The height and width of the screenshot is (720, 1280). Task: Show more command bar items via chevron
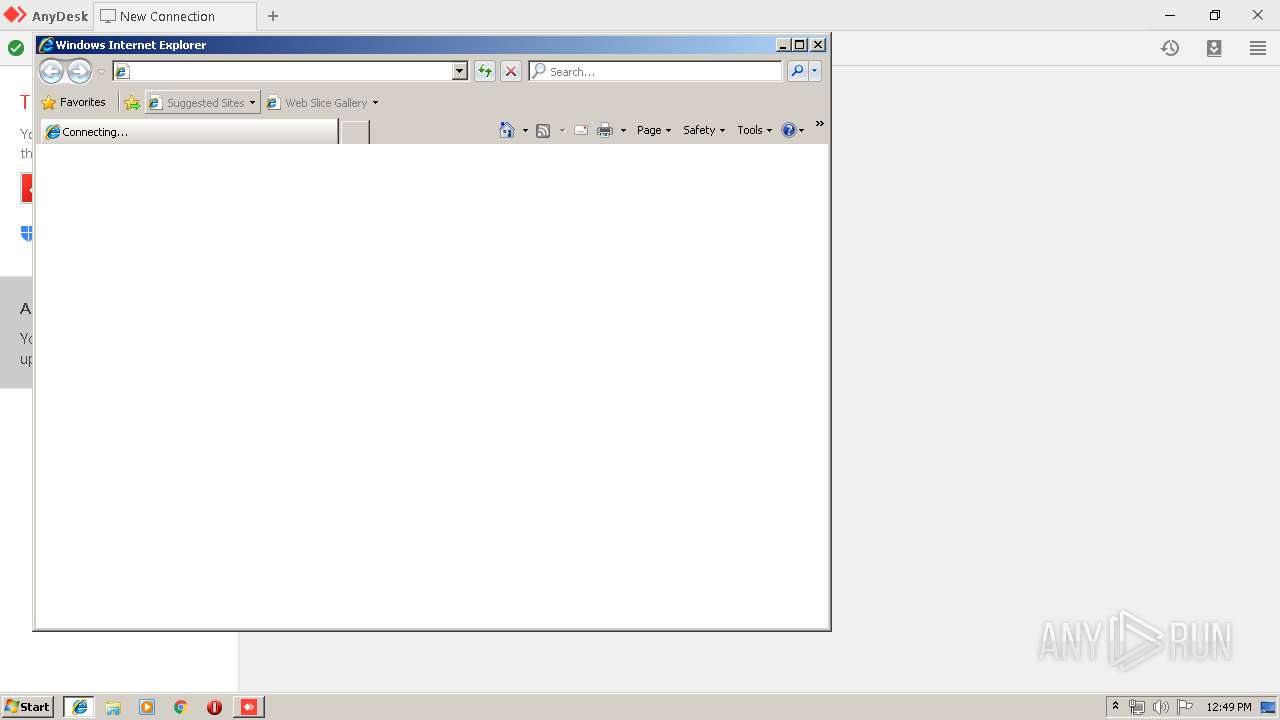820,124
